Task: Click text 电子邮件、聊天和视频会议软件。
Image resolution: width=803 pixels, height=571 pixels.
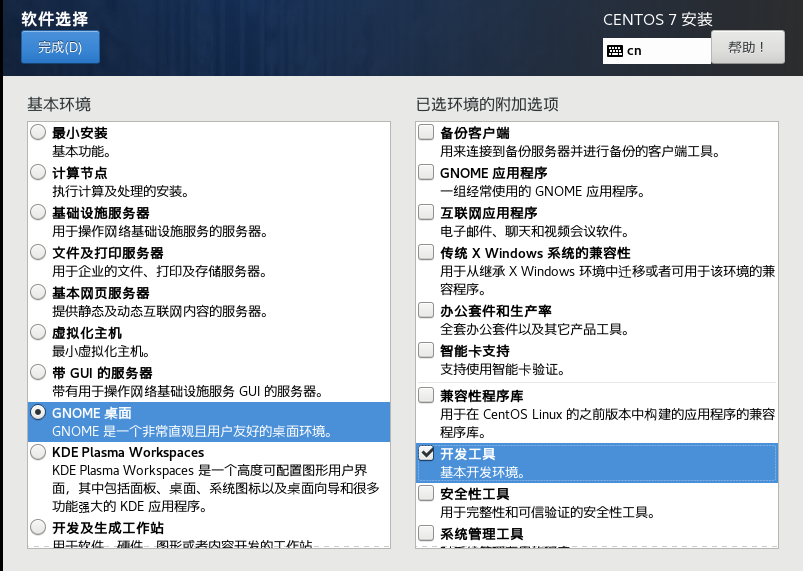Action: pos(535,231)
